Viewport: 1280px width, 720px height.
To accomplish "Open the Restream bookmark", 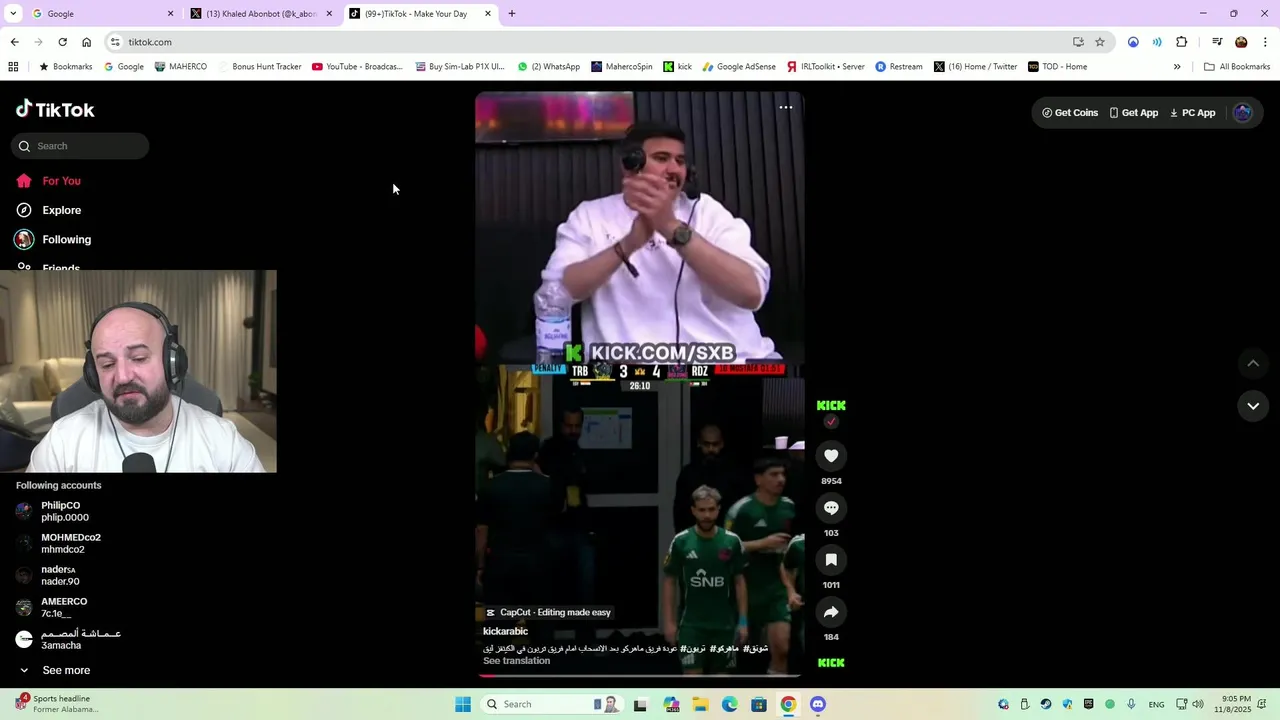I will point(898,67).
